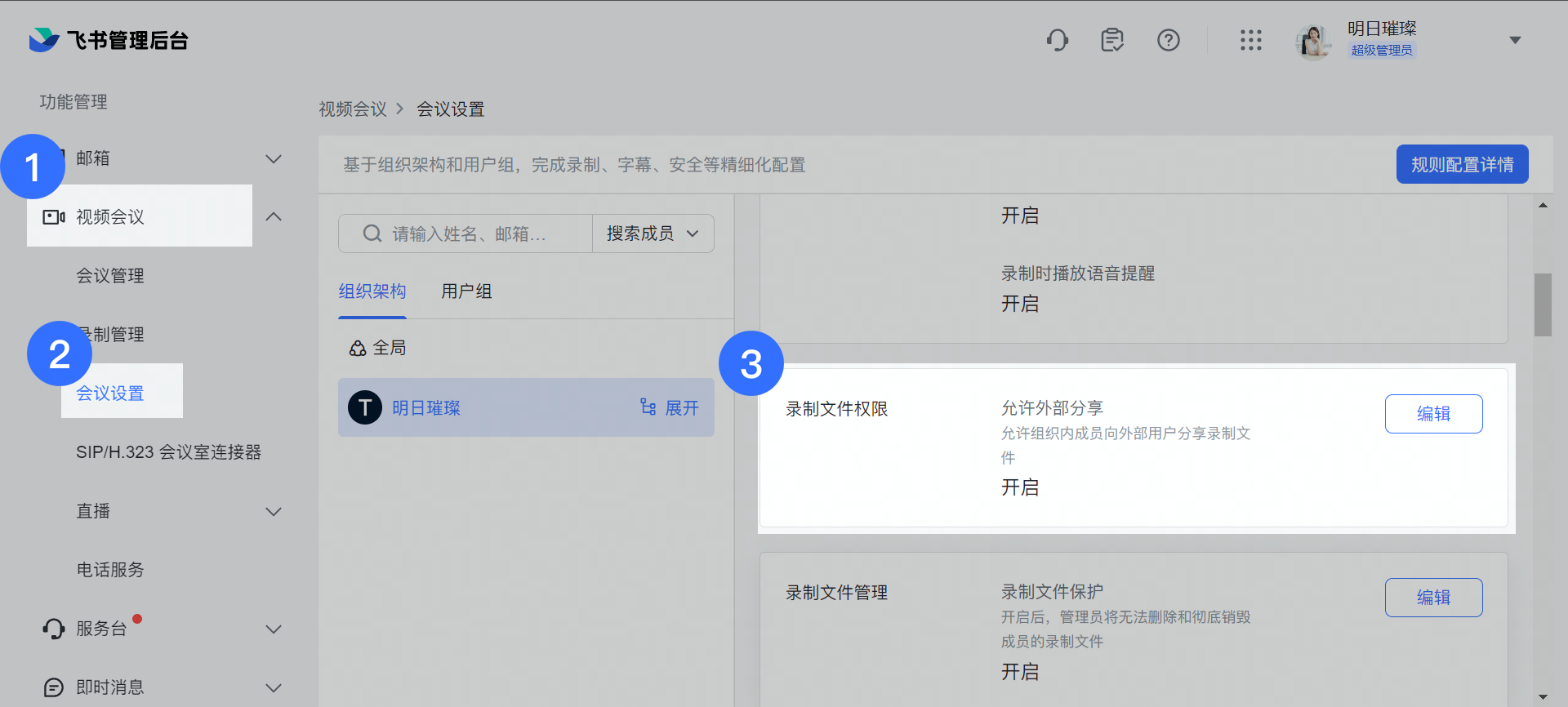Click the scrollbar up arrow
The width and height of the screenshot is (1568, 707).
1543,205
